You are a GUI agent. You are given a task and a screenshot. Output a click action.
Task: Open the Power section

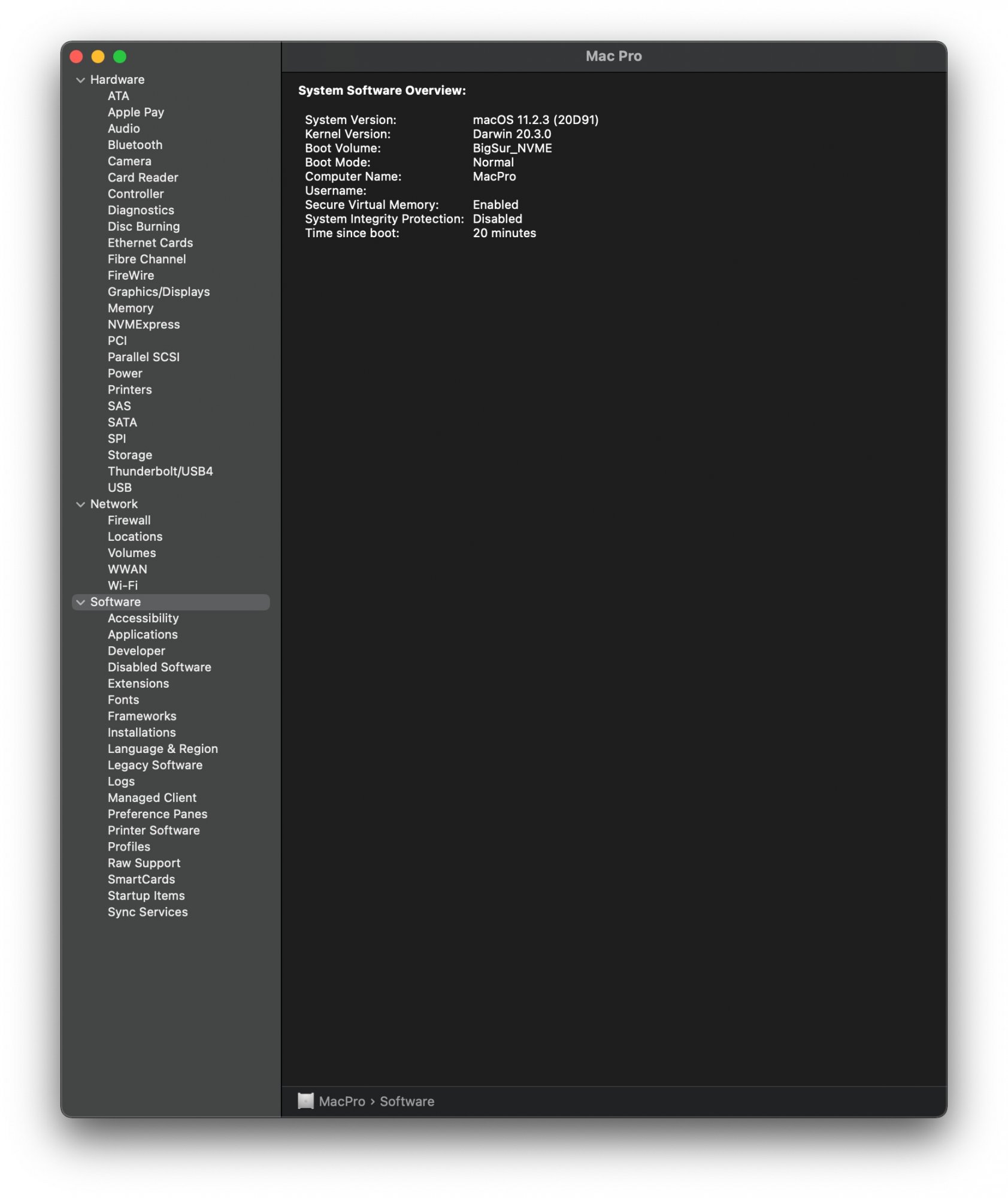pos(125,373)
